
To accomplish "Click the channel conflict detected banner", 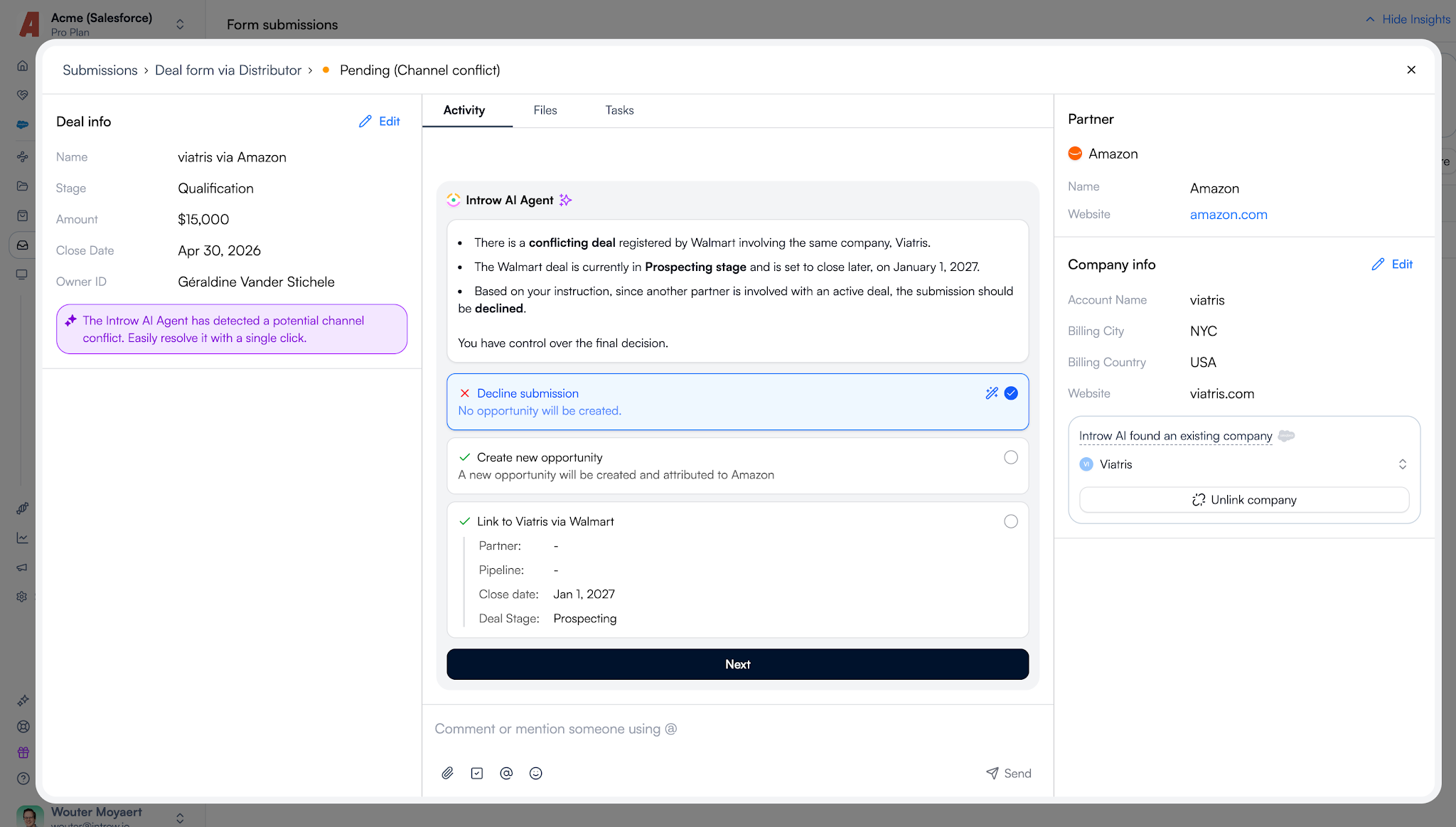I will [232, 329].
